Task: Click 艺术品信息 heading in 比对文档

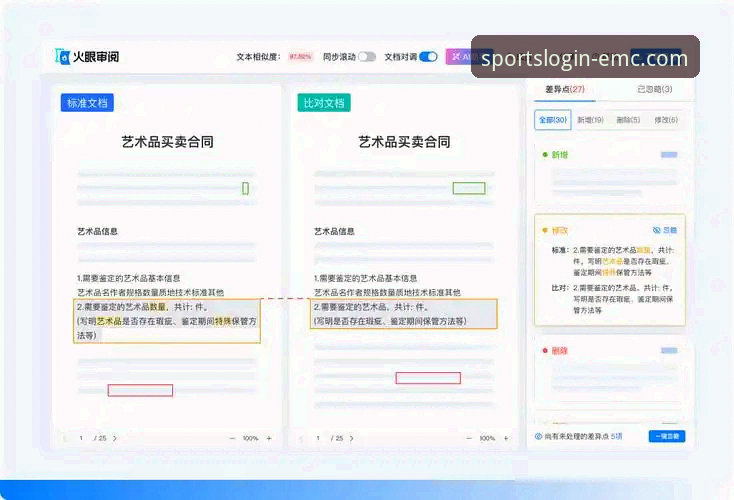Action: pyautogui.click(x=334, y=231)
